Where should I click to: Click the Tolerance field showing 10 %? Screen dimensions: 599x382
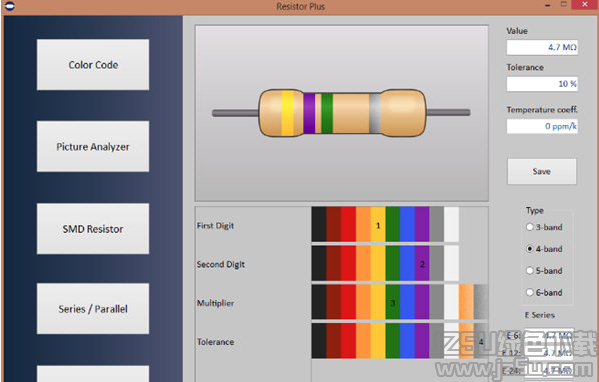click(542, 84)
